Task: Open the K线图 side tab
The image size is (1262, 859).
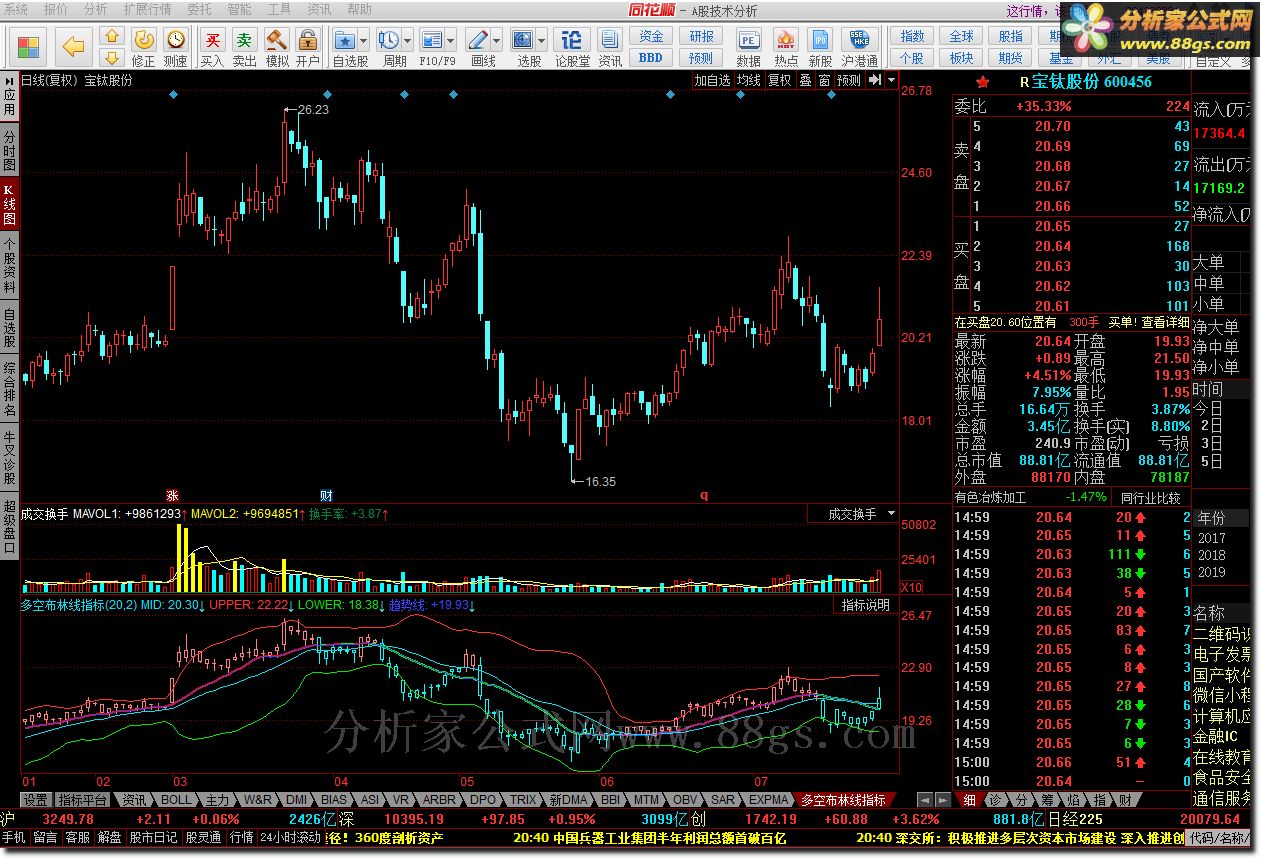Action: point(9,204)
